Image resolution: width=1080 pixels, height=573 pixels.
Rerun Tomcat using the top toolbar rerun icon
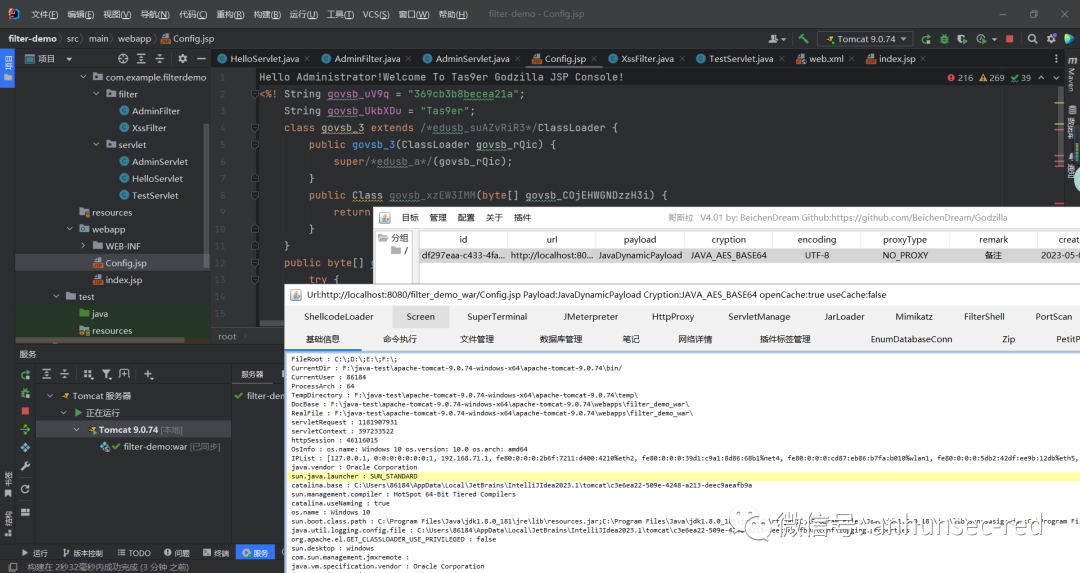926,39
